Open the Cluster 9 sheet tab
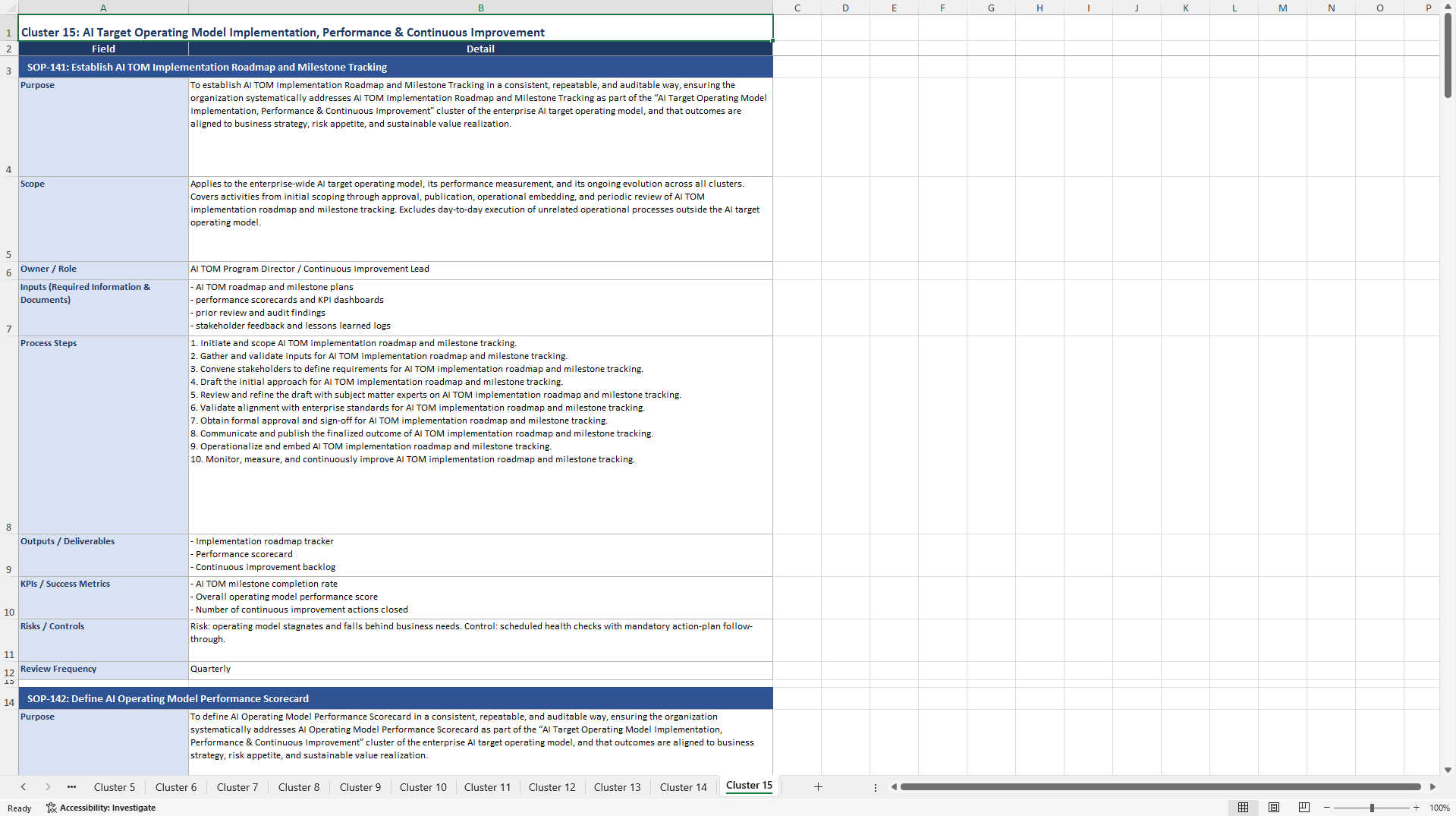This screenshot has width=1456, height=816. [360, 787]
